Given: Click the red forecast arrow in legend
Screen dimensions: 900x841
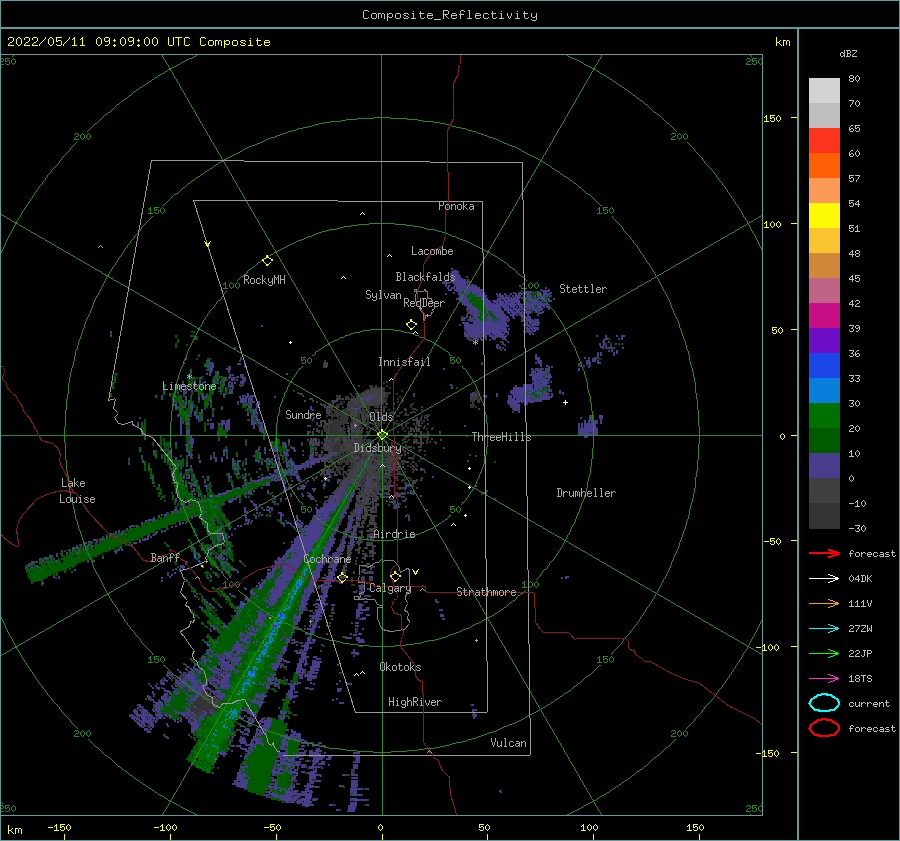Looking at the screenshot, I should tap(824, 553).
